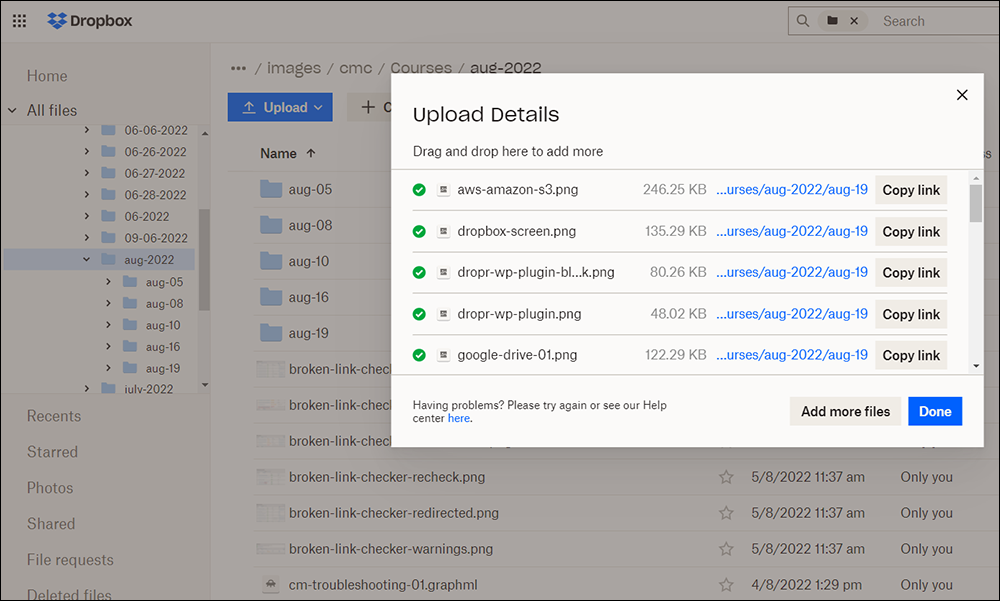Open Photos in sidebar
Viewport: 1000px width, 601px height.
tap(50, 487)
